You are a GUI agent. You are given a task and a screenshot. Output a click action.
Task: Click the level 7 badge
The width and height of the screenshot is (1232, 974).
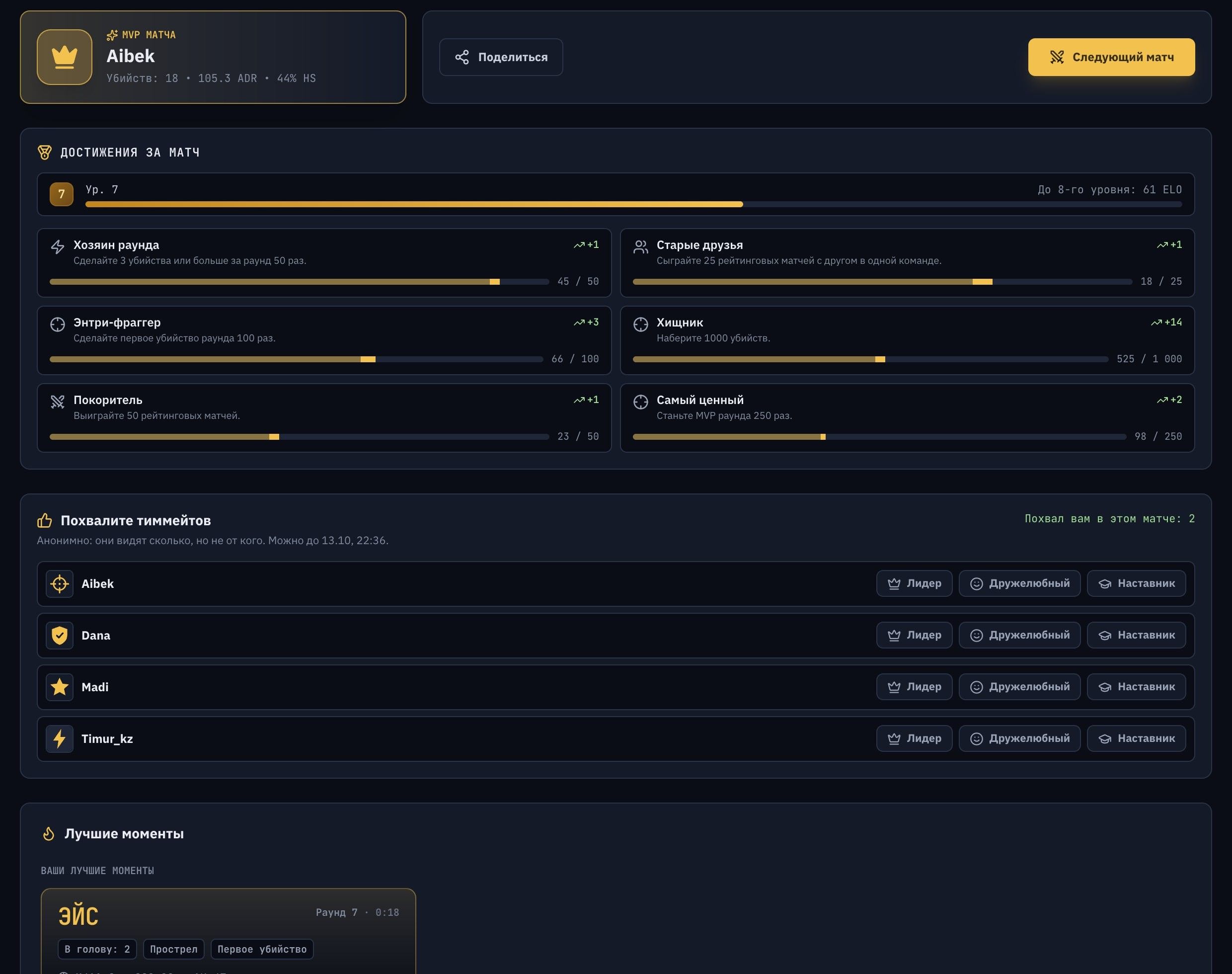coord(62,194)
